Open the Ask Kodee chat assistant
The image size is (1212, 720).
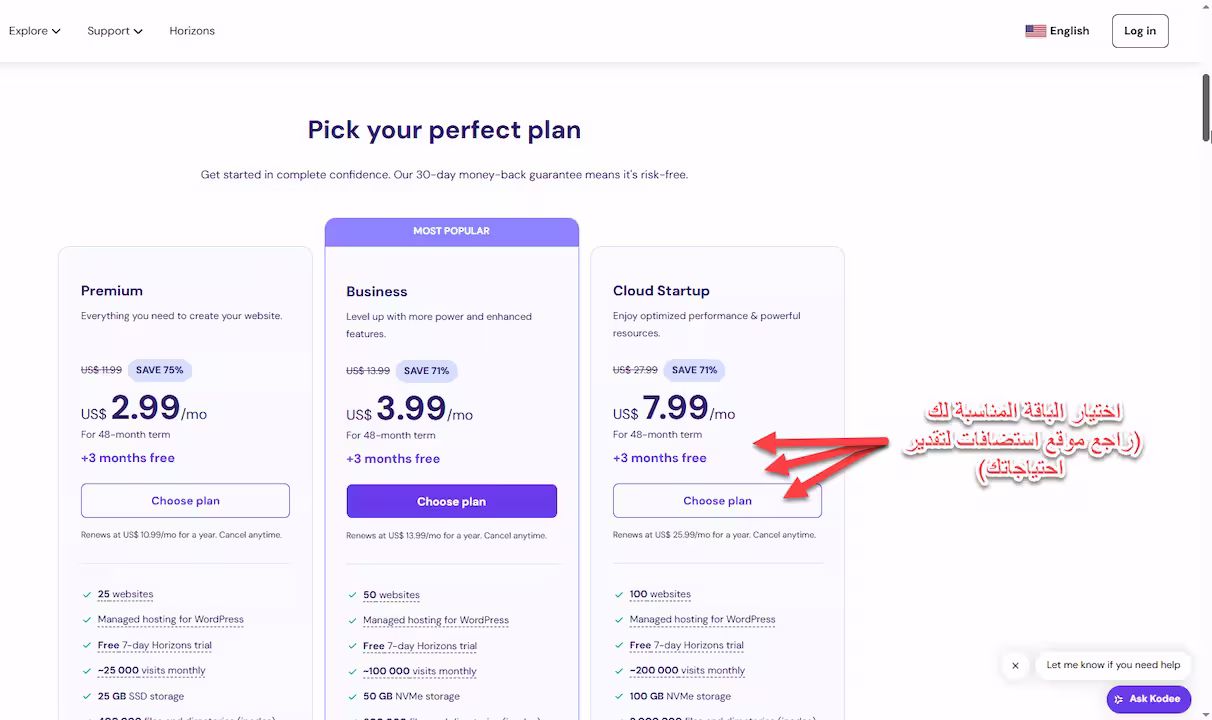[1148, 699]
